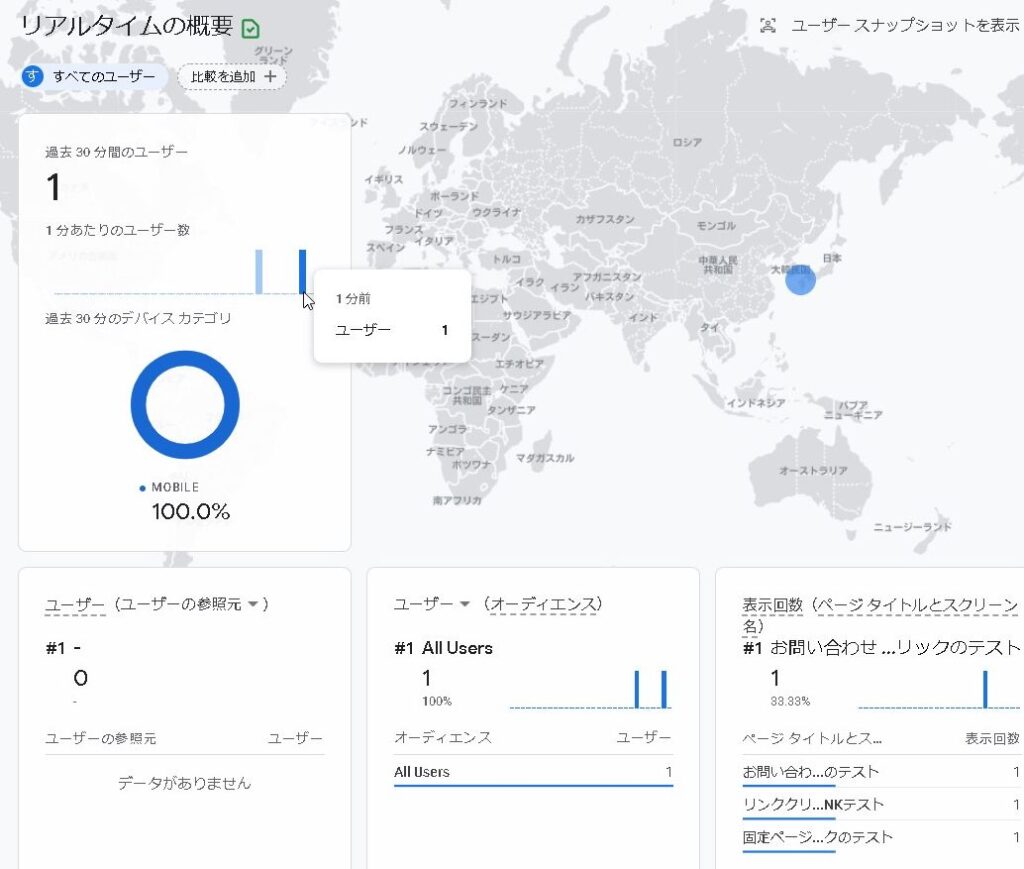The height and width of the screenshot is (869, 1024).
Task: Click the "#1 All Users" top audience heading
Action: [x=444, y=648]
